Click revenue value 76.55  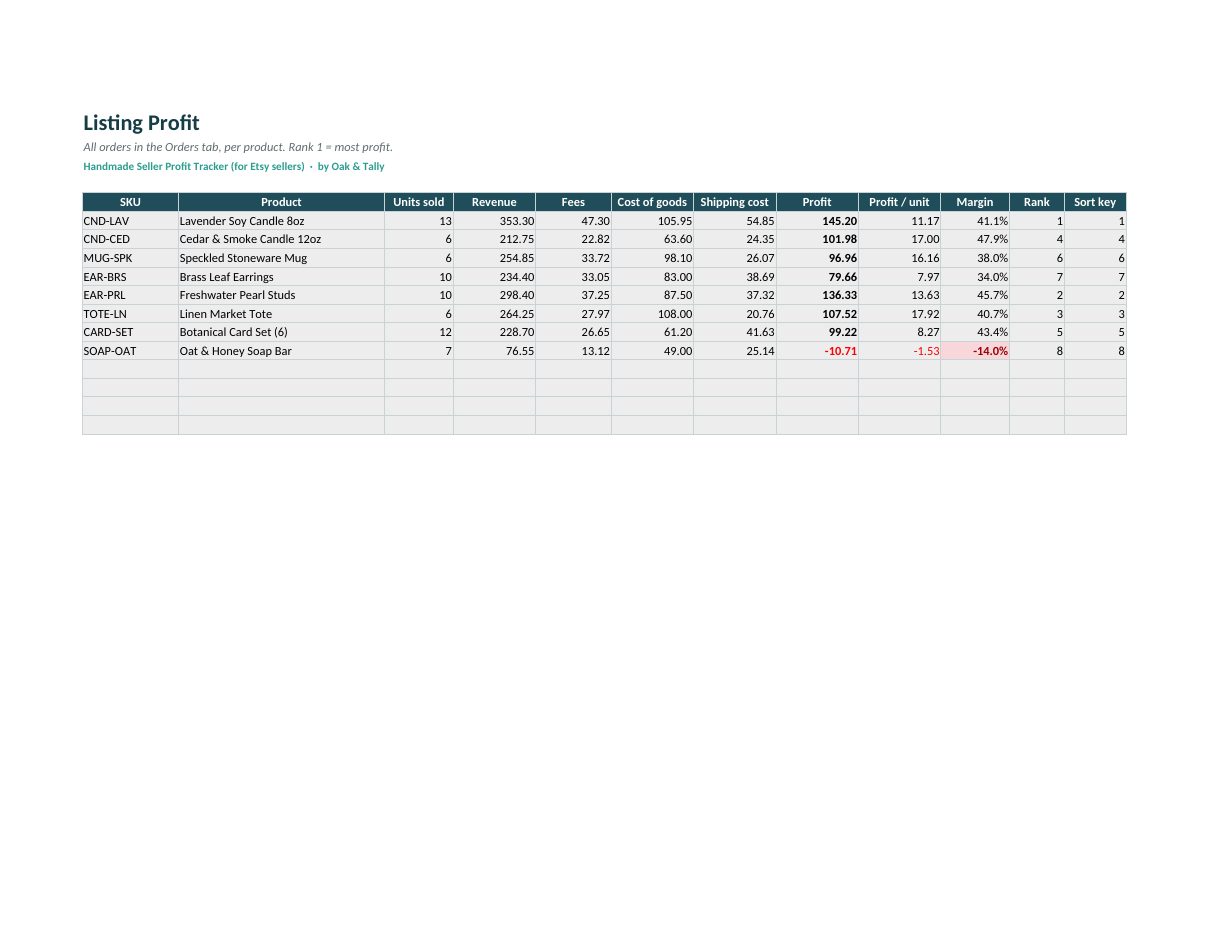(x=494, y=351)
